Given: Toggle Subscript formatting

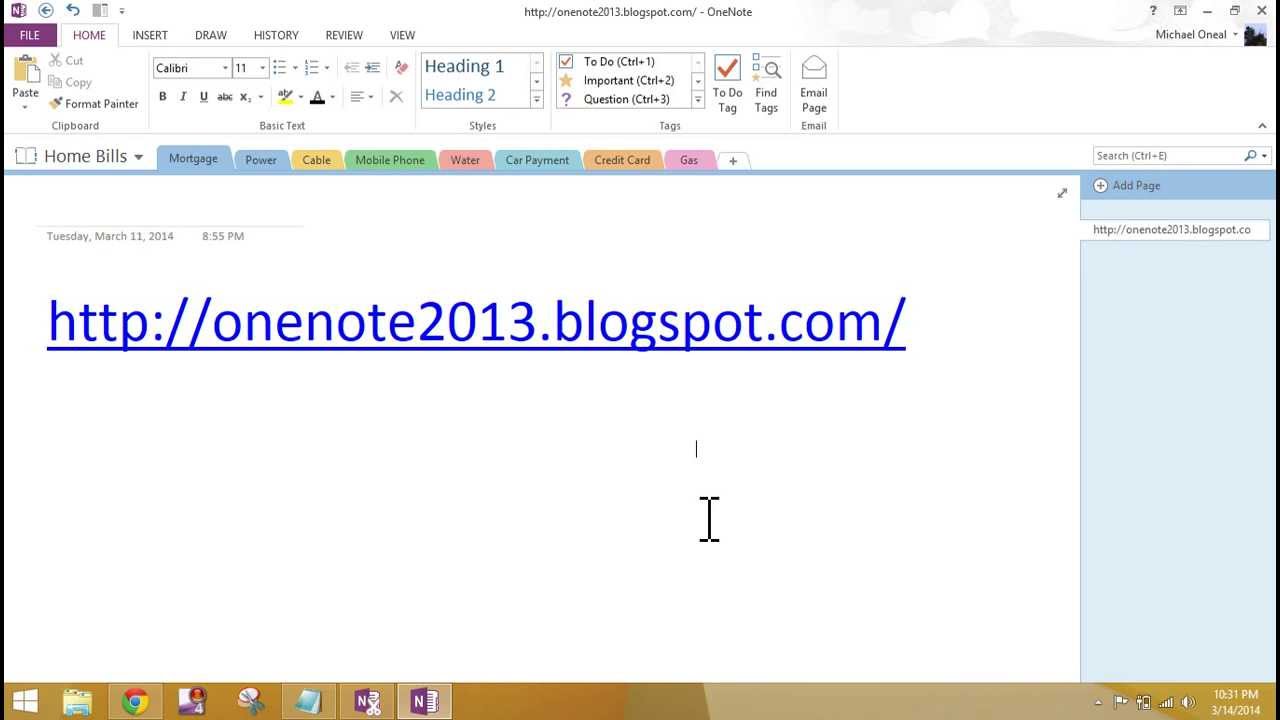Looking at the screenshot, I should point(245,97).
